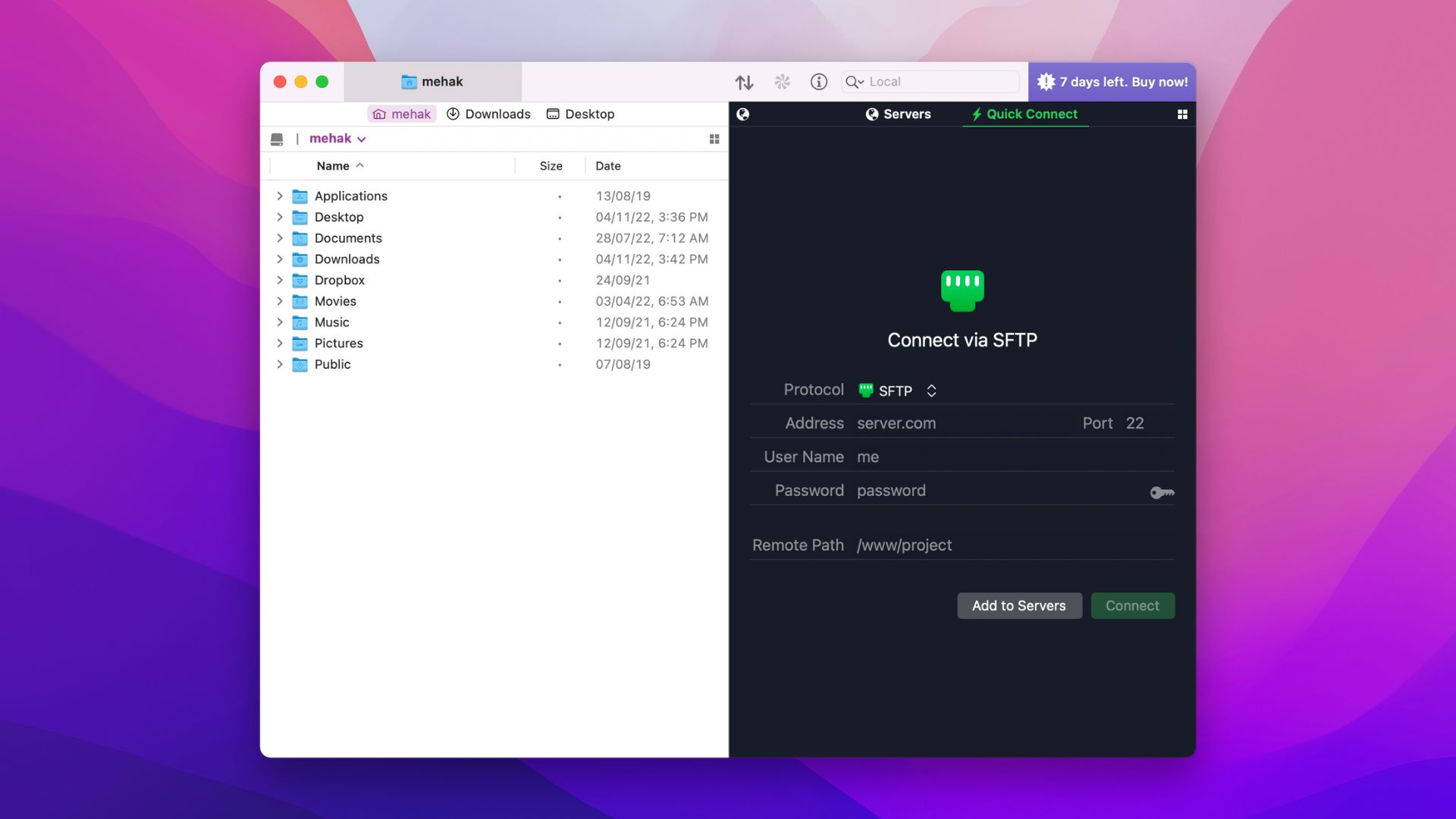Click the transfer/sync arrows icon
The height and width of the screenshot is (819, 1456).
point(744,81)
